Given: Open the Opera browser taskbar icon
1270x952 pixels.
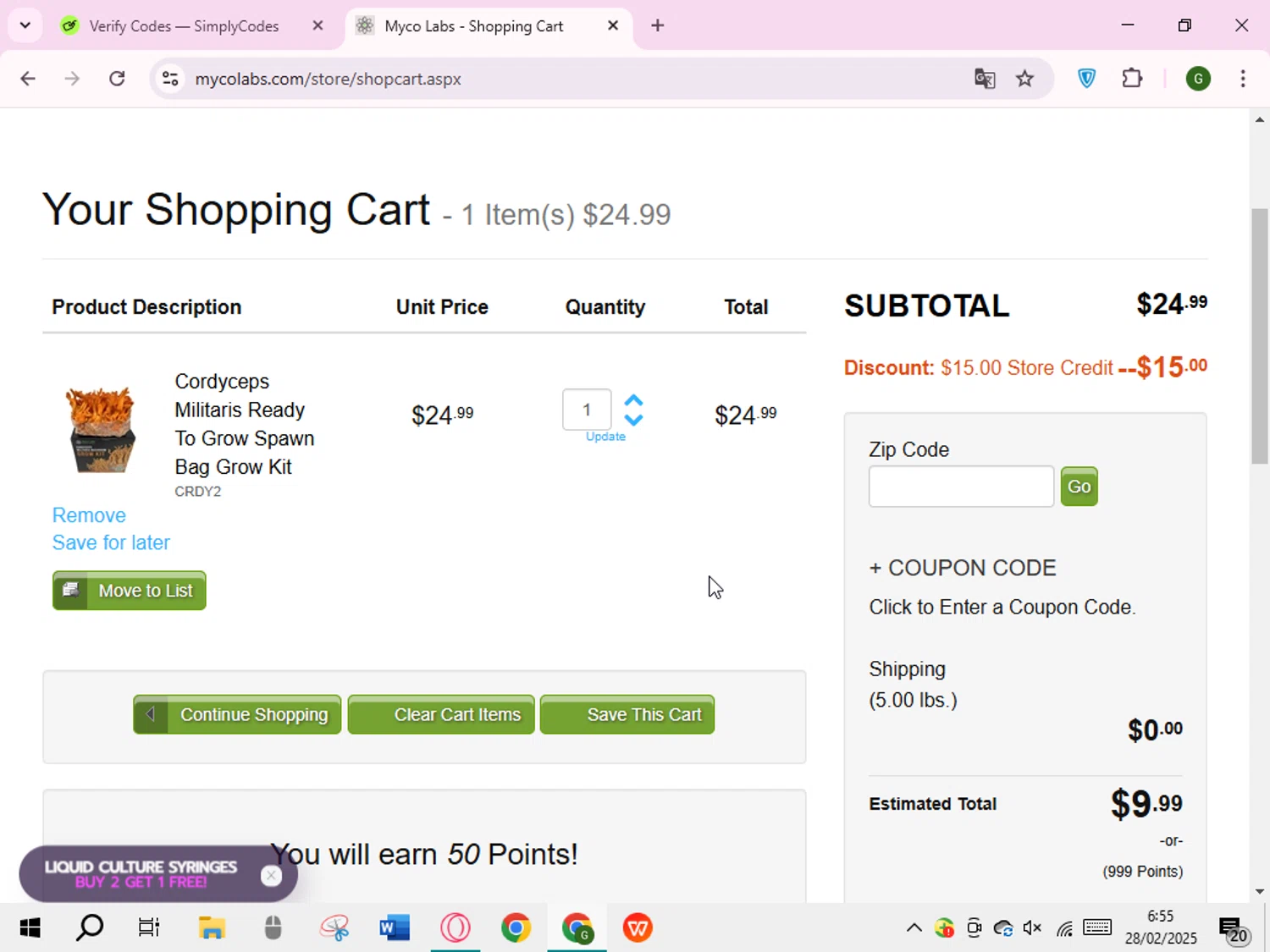Looking at the screenshot, I should tap(456, 928).
